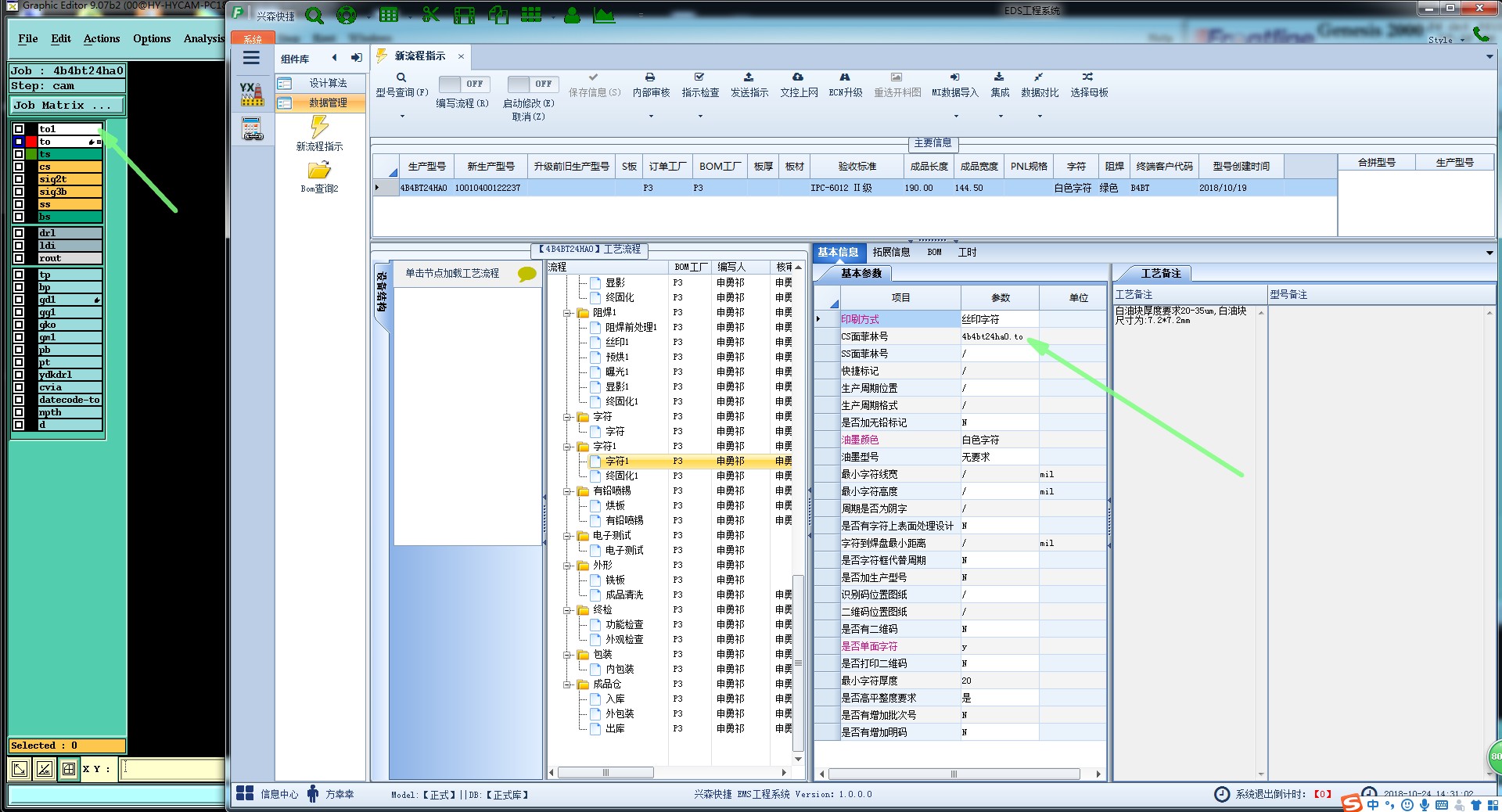
Task: Click the X Y coordinate input field
Action: [173, 769]
